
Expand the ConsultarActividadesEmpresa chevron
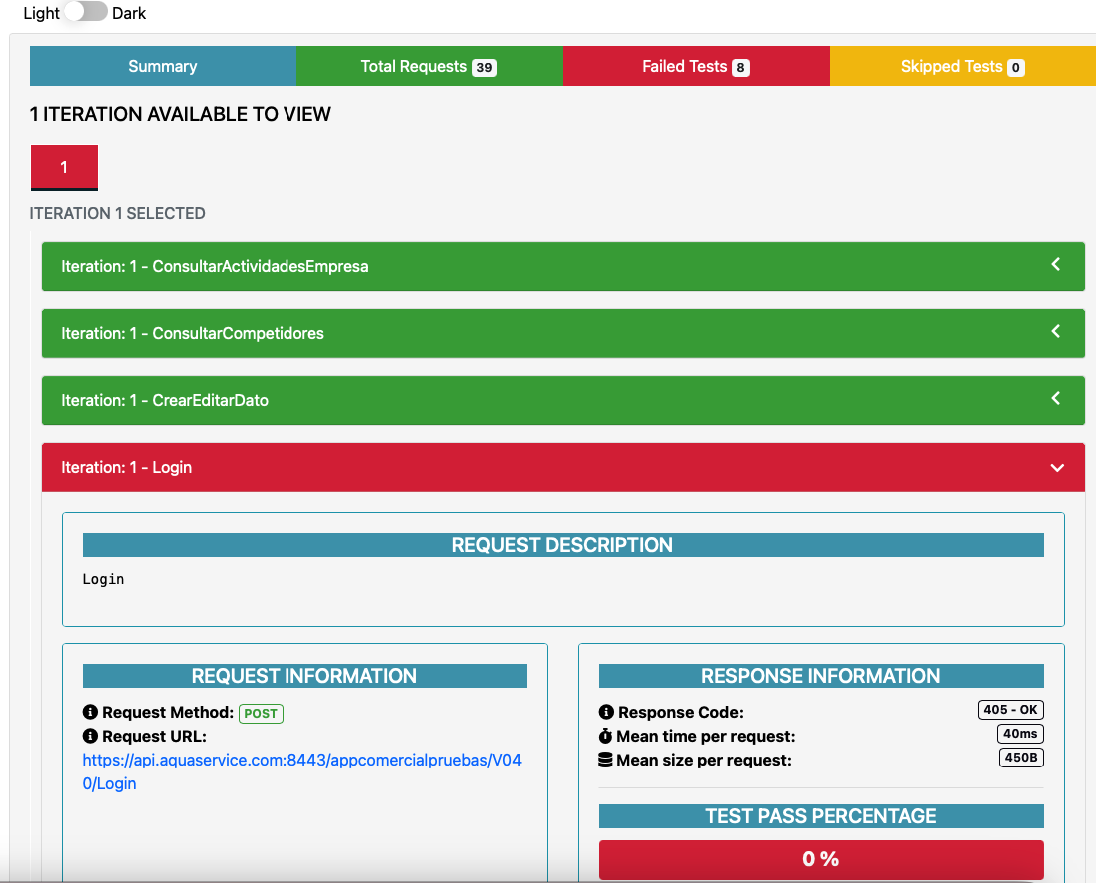[1055, 265]
